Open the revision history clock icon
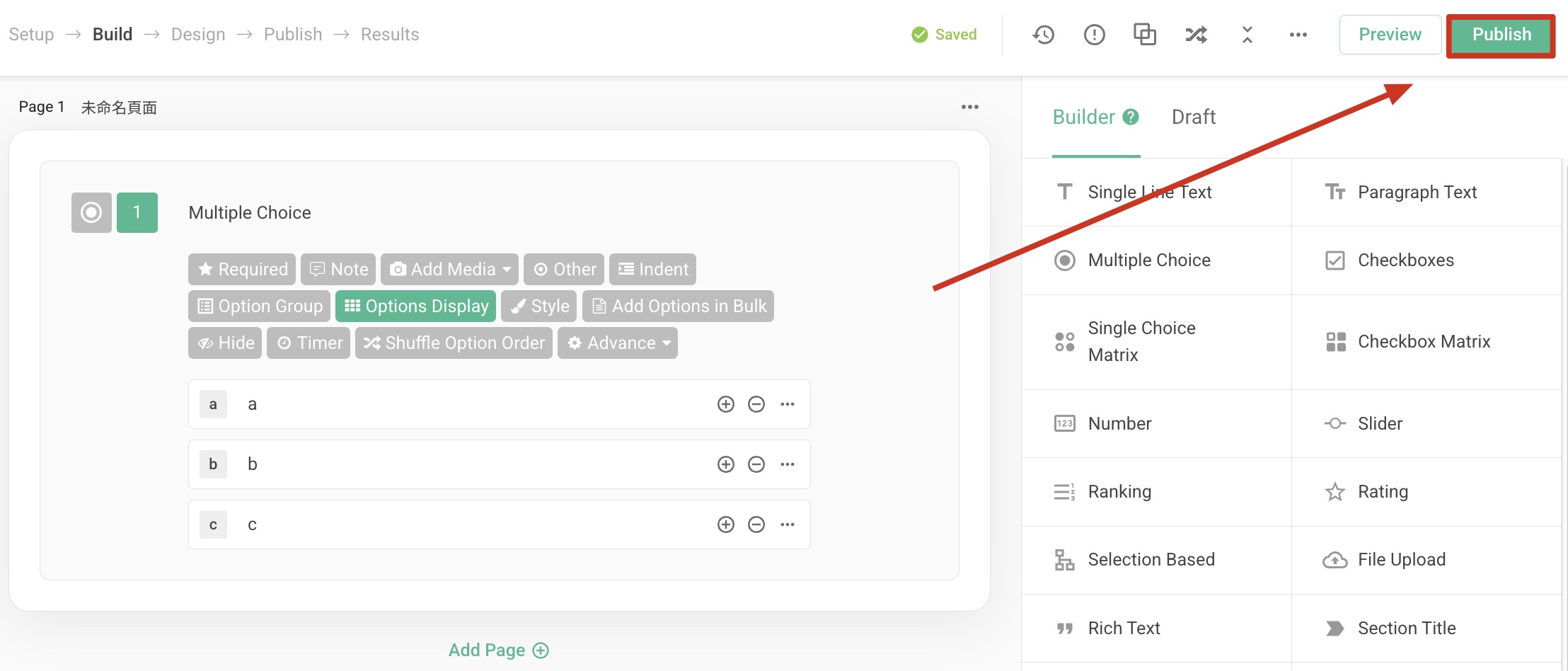Image resolution: width=1568 pixels, height=671 pixels. coord(1043,35)
